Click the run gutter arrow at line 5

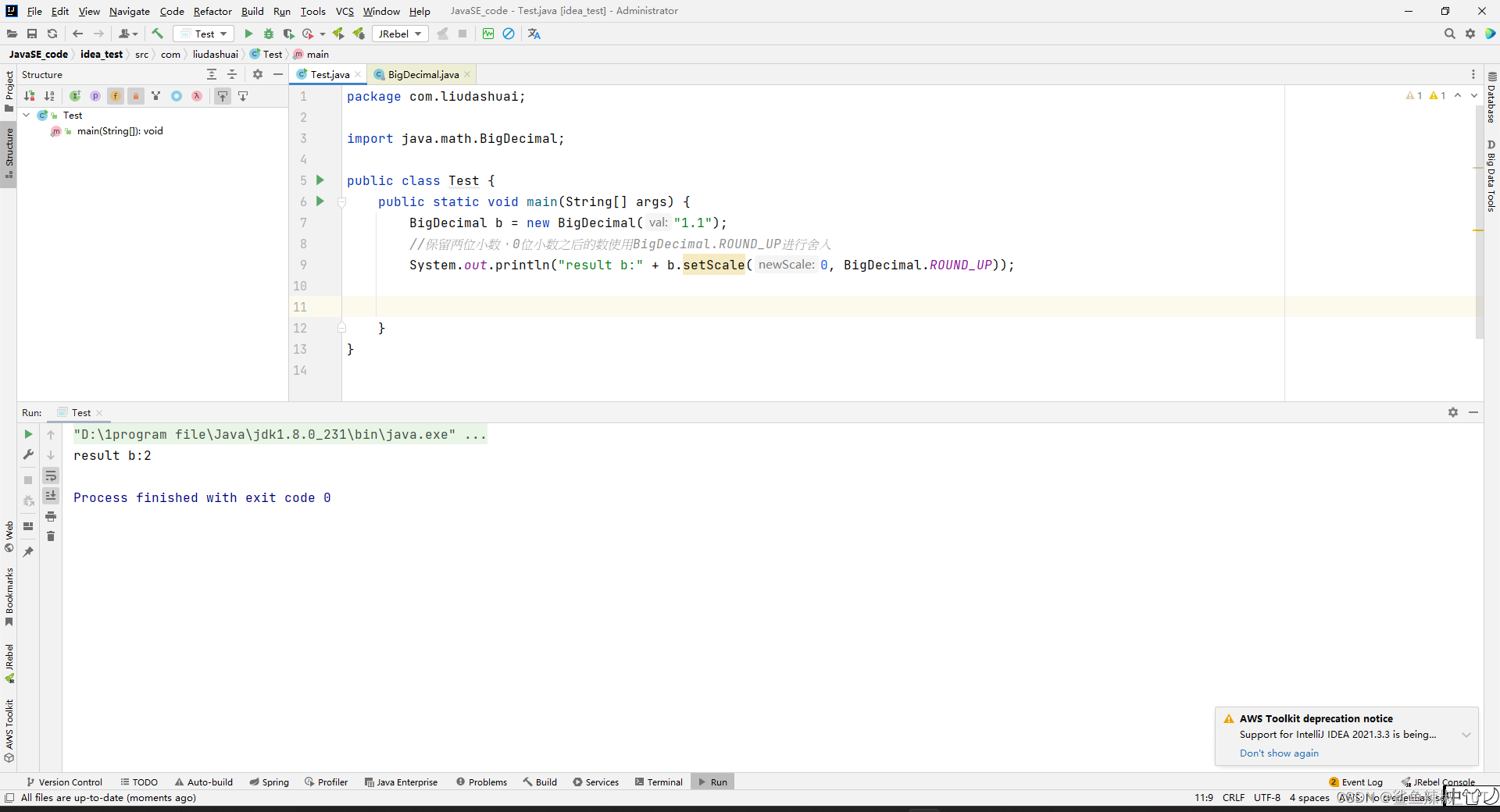click(320, 180)
